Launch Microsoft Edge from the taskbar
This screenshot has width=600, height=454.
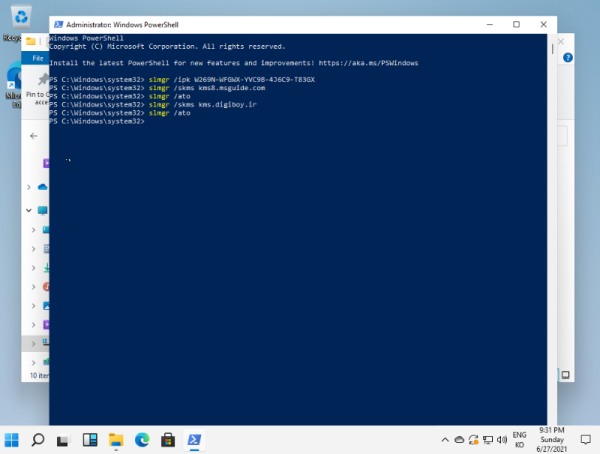pos(142,439)
